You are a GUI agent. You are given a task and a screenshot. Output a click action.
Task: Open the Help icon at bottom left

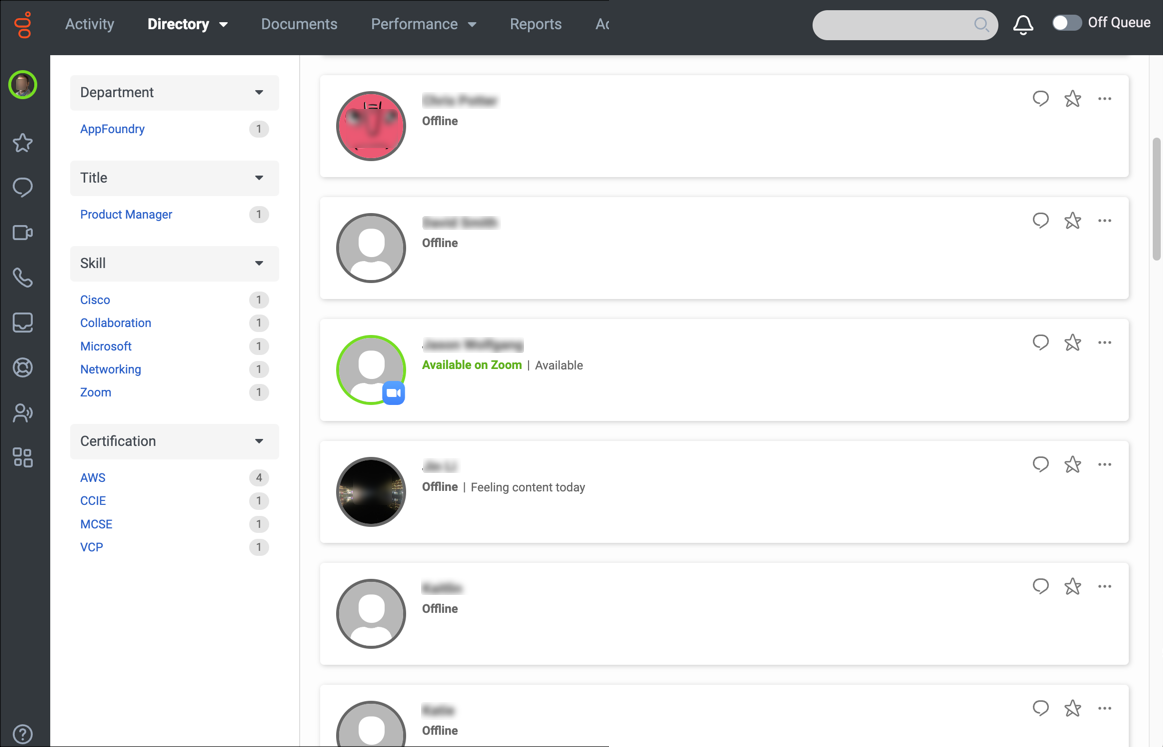(22, 732)
